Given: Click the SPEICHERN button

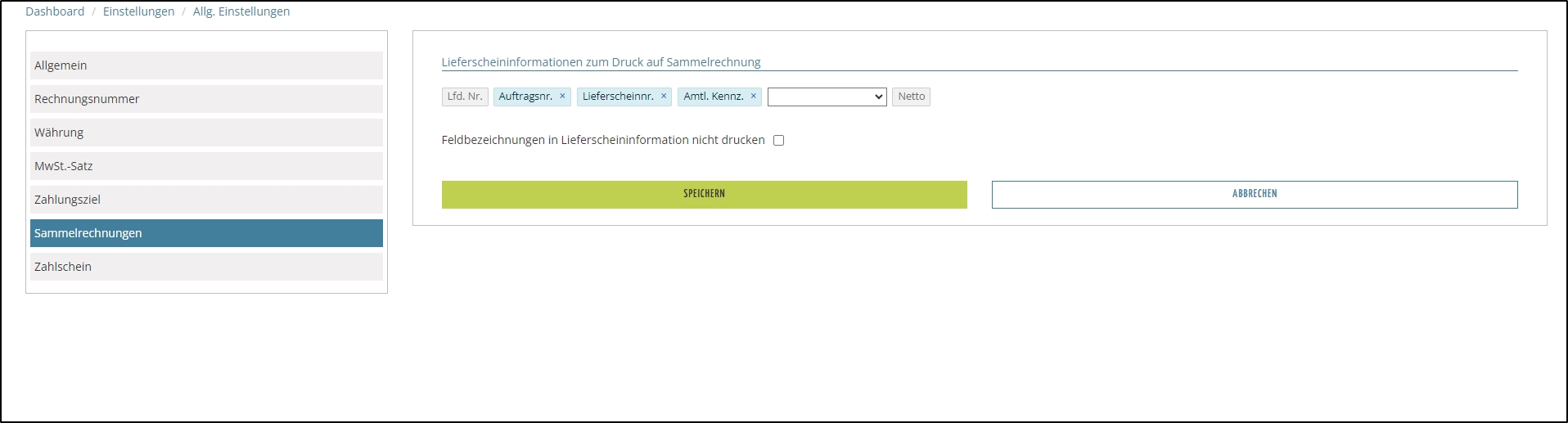Looking at the screenshot, I should click(x=704, y=195).
